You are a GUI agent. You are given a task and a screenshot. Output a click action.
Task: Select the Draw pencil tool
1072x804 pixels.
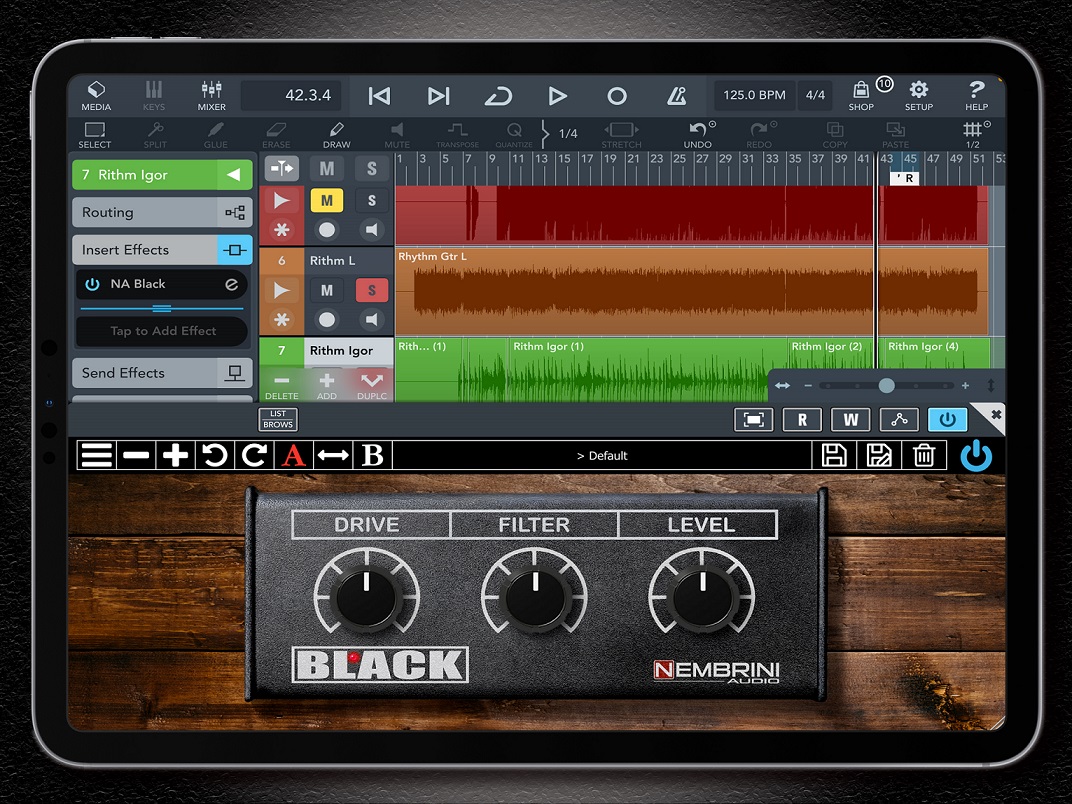(x=336, y=135)
